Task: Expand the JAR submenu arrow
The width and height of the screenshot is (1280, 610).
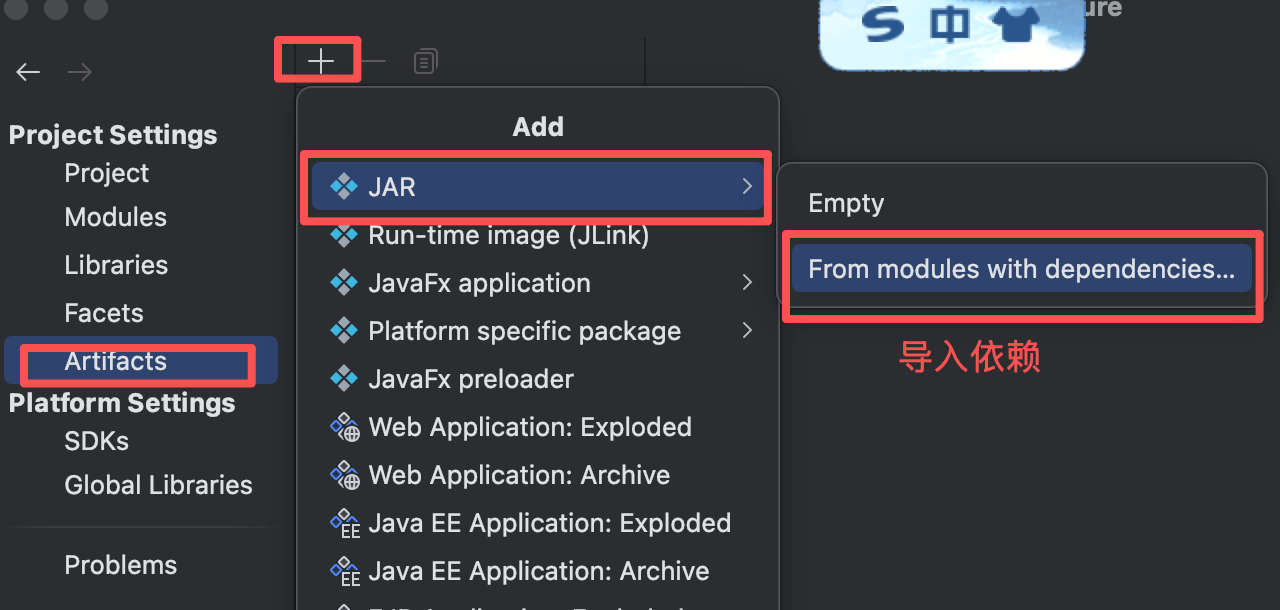Action: pos(746,187)
